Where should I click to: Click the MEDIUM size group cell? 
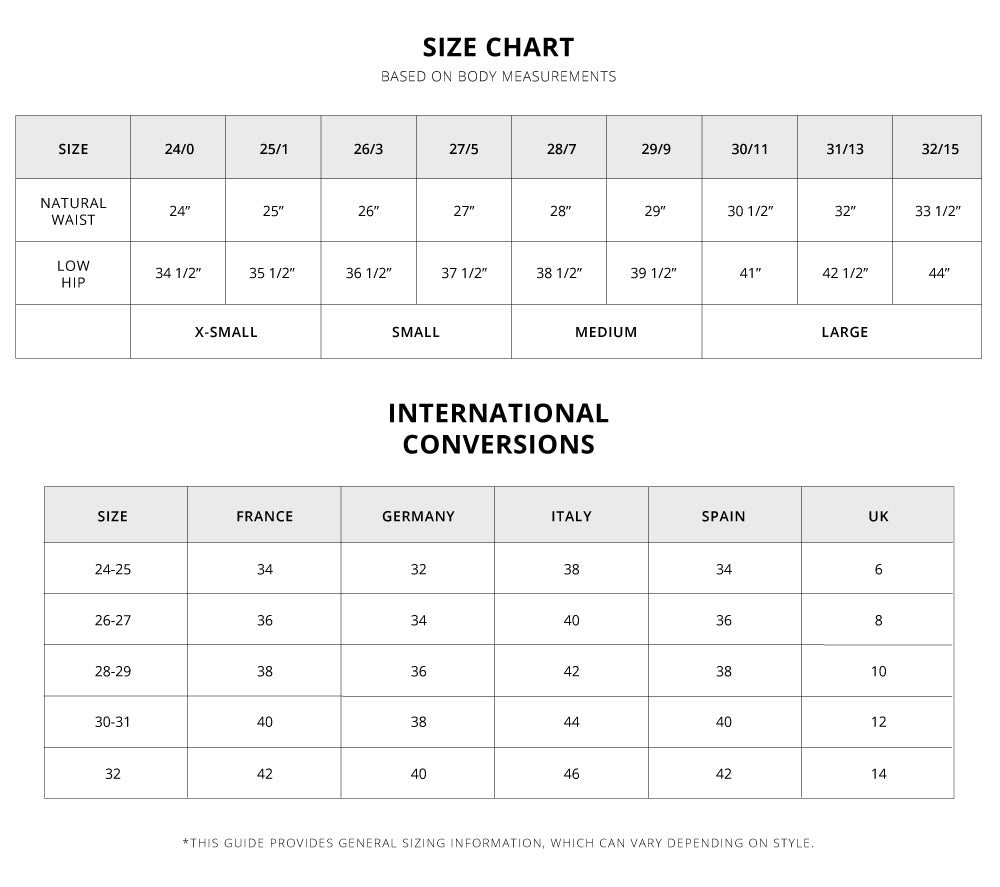point(606,332)
